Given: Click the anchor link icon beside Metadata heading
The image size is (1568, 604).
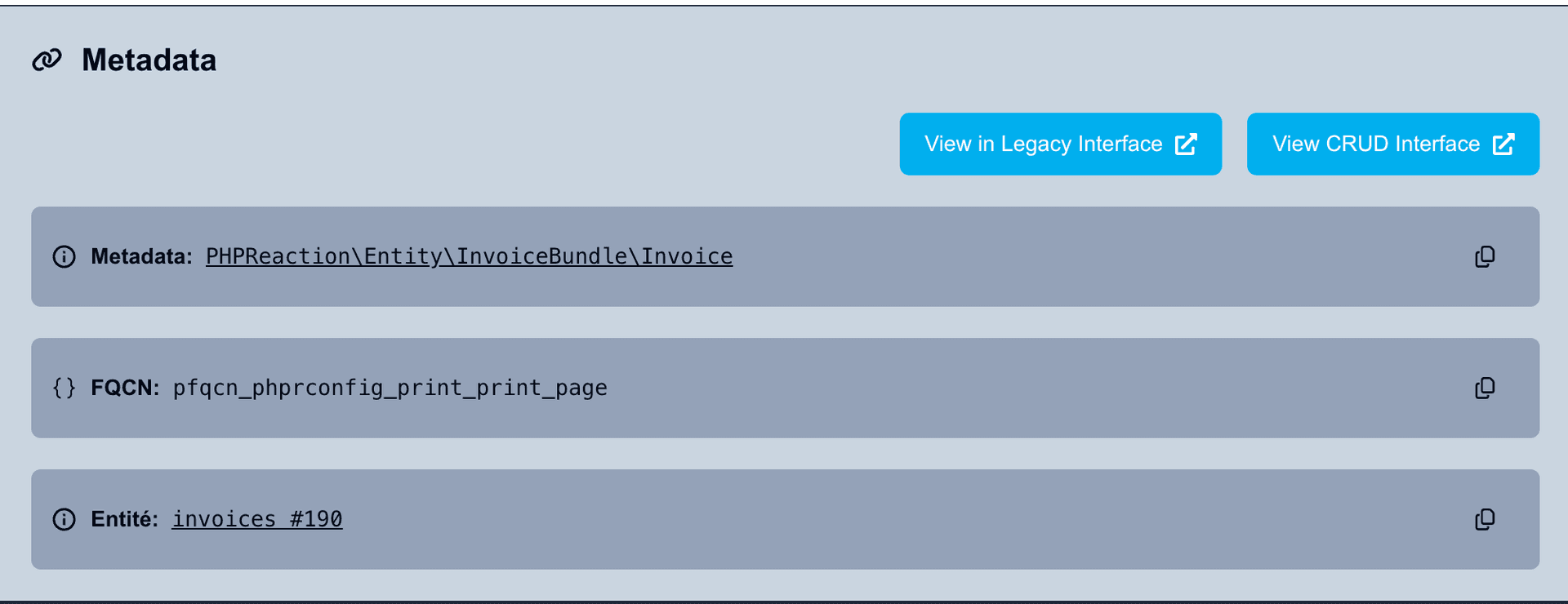Looking at the screenshot, I should click(47, 59).
